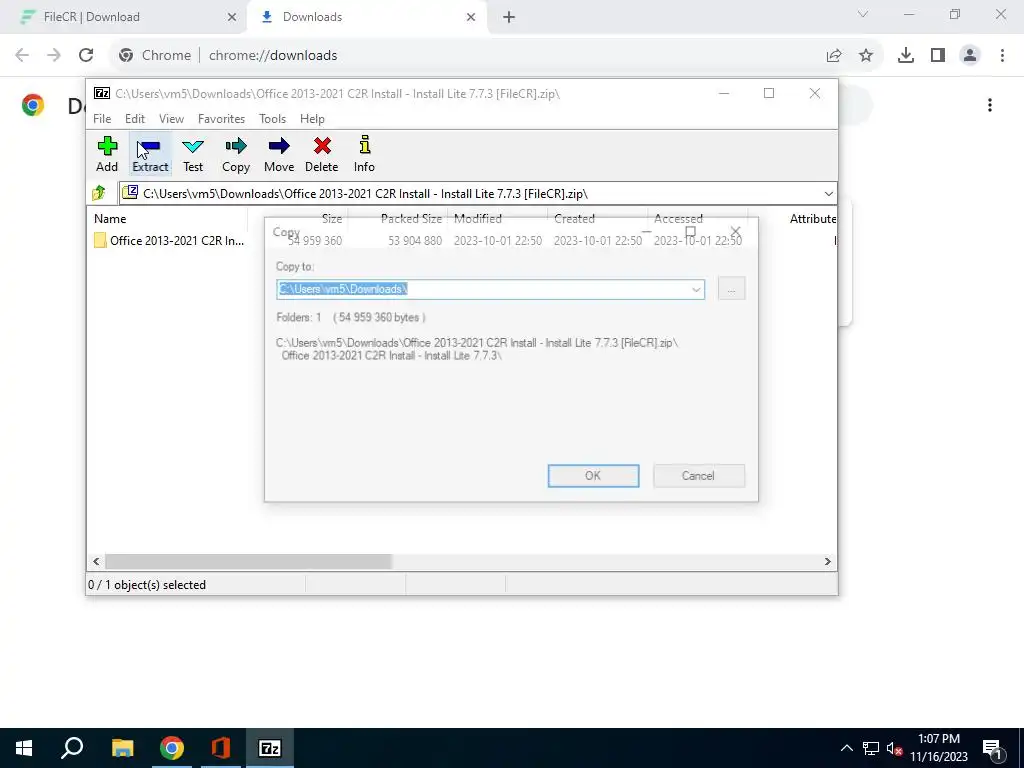This screenshot has width=1024, height=768.
Task: Switch to the FileCR Download tab
Action: click(124, 17)
